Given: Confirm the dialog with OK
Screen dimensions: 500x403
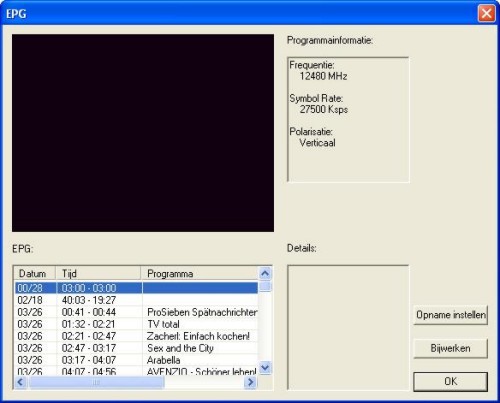Looking at the screenshot, I should (451, 381).
